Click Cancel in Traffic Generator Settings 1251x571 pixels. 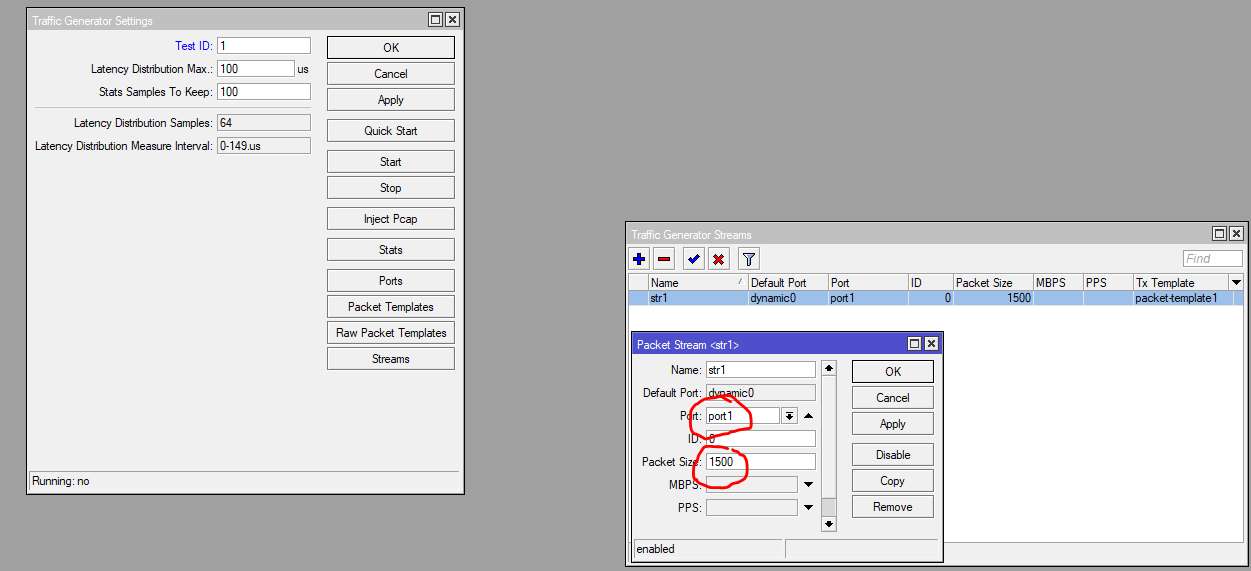point(391,74)
